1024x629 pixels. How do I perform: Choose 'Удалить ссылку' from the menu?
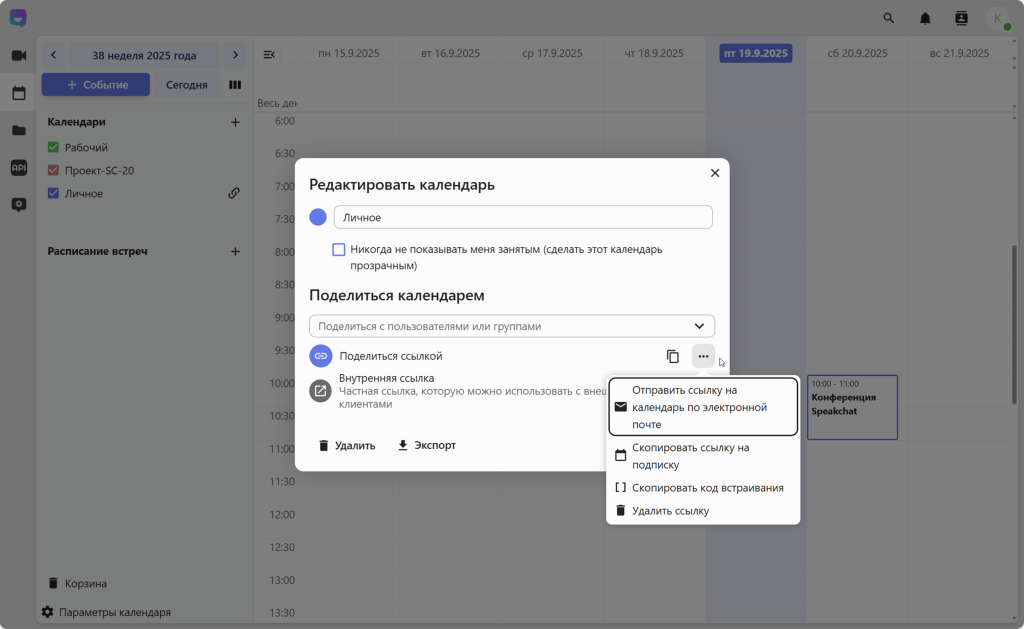[x=670, y=511]
